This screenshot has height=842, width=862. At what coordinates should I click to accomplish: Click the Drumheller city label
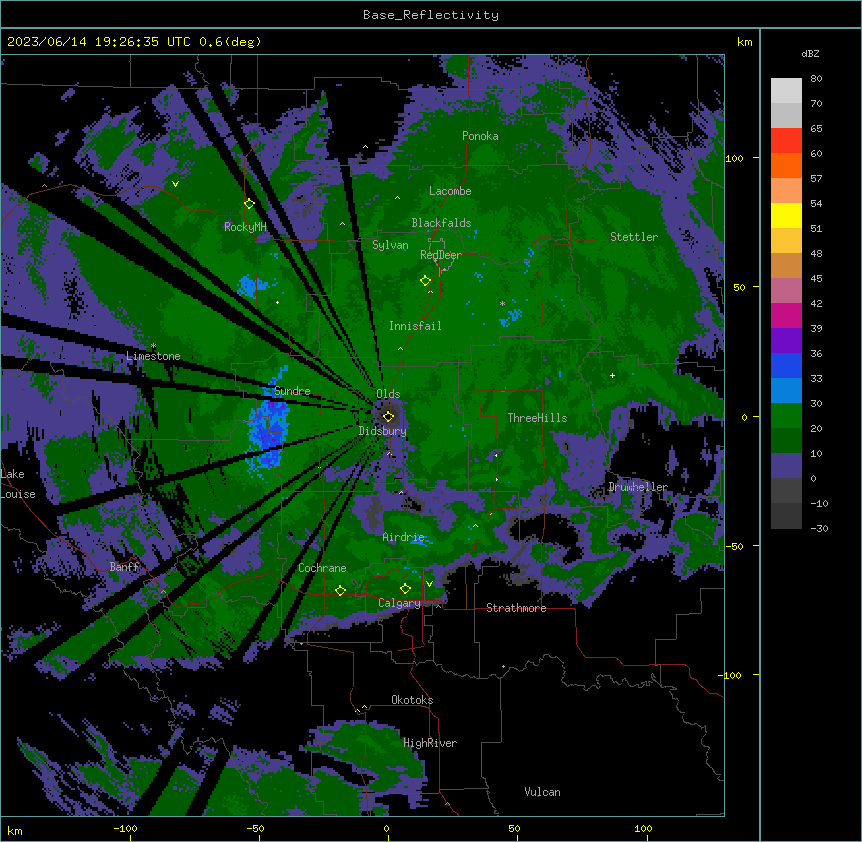638,487
